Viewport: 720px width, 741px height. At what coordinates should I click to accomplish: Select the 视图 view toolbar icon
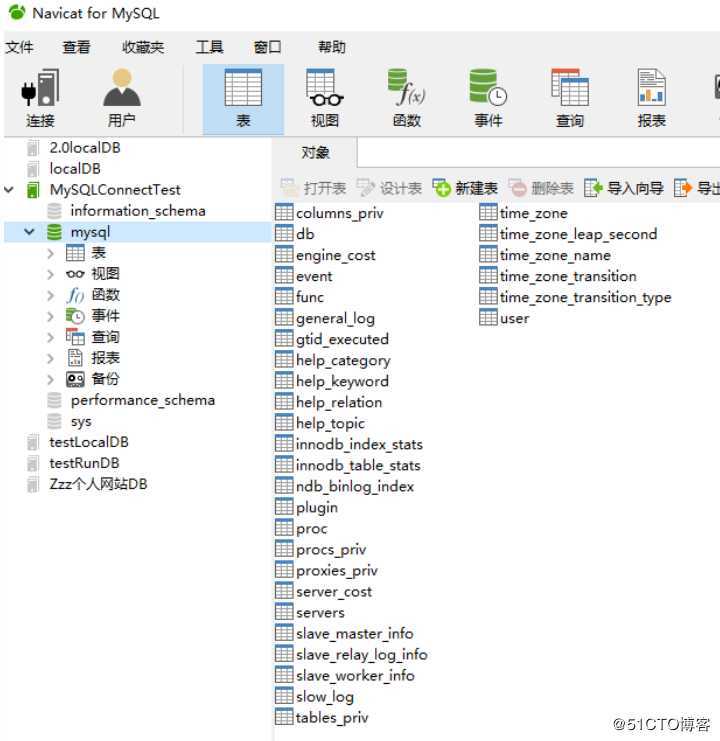click(x=325, y=99)
